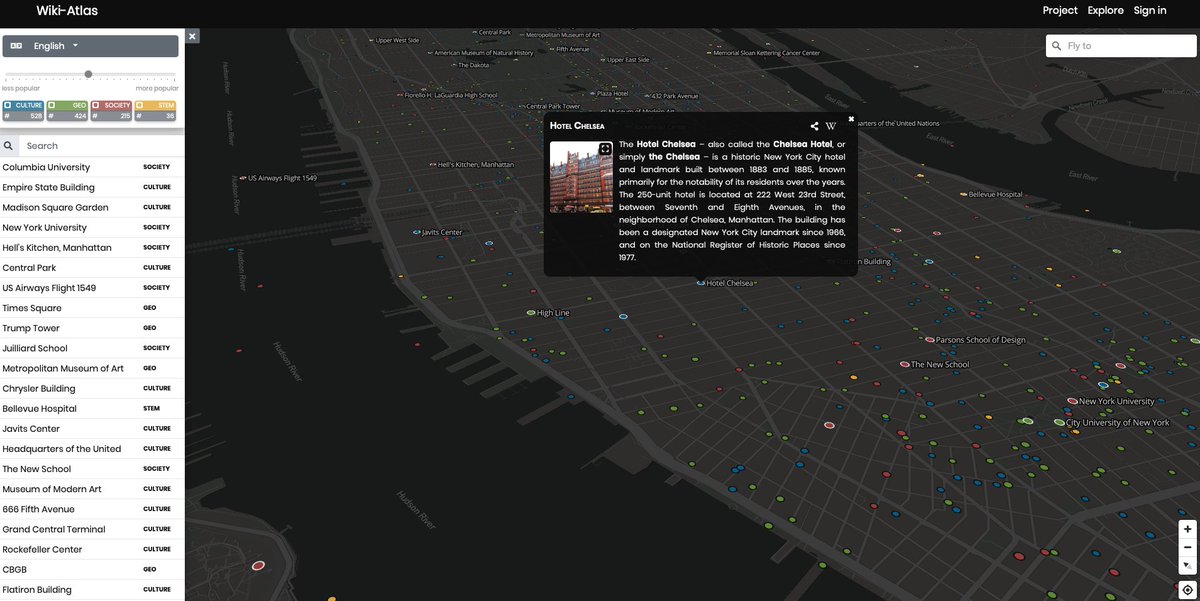Select Central Park in the list

[92, 268]
